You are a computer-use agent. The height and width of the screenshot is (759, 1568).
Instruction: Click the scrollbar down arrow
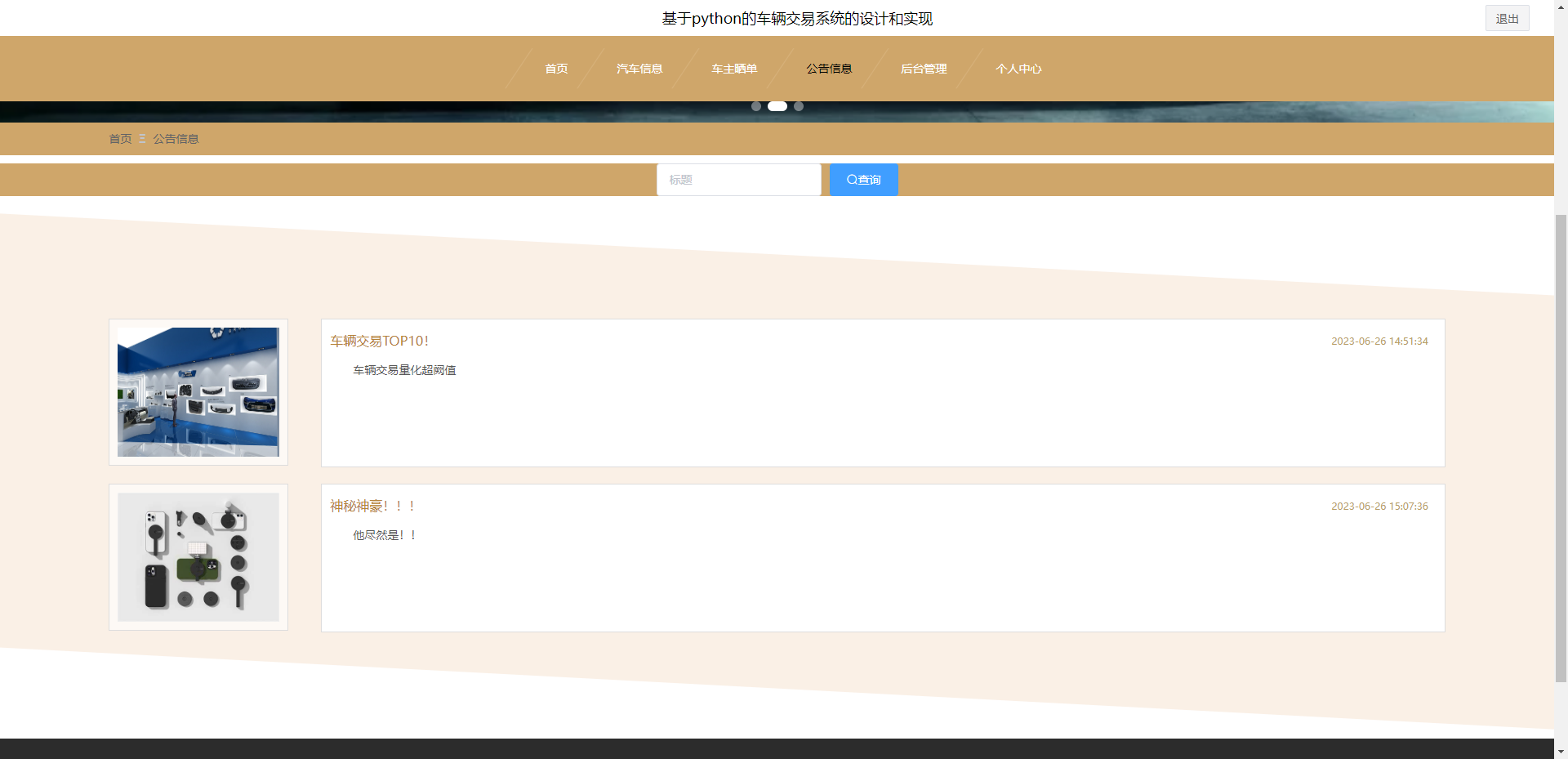(x=1561, y=751)
